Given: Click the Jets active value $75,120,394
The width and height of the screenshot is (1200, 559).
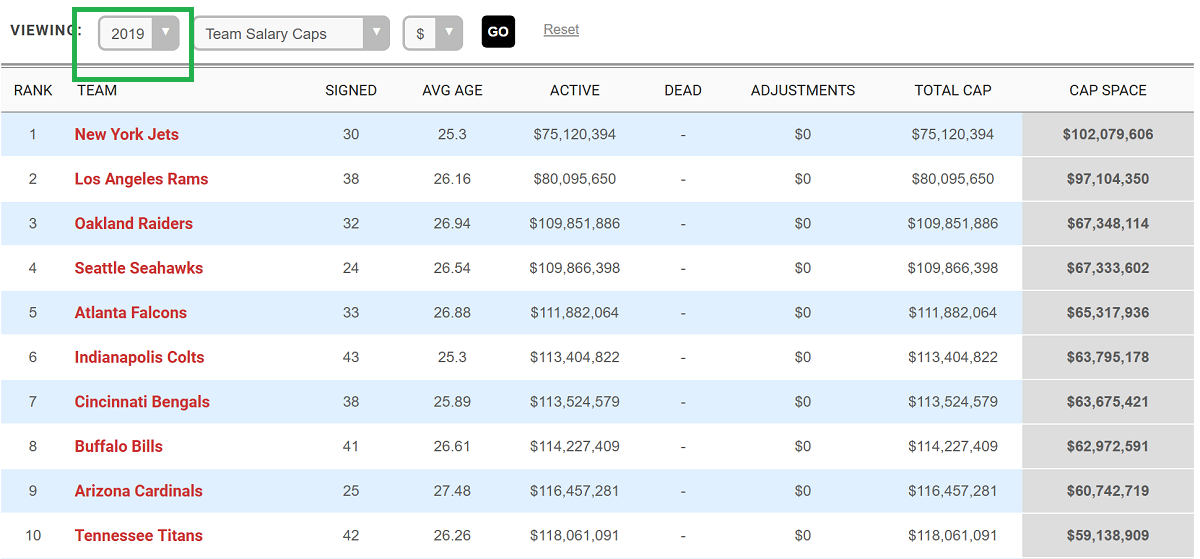Looking at the screenshot, I should 575,134.
